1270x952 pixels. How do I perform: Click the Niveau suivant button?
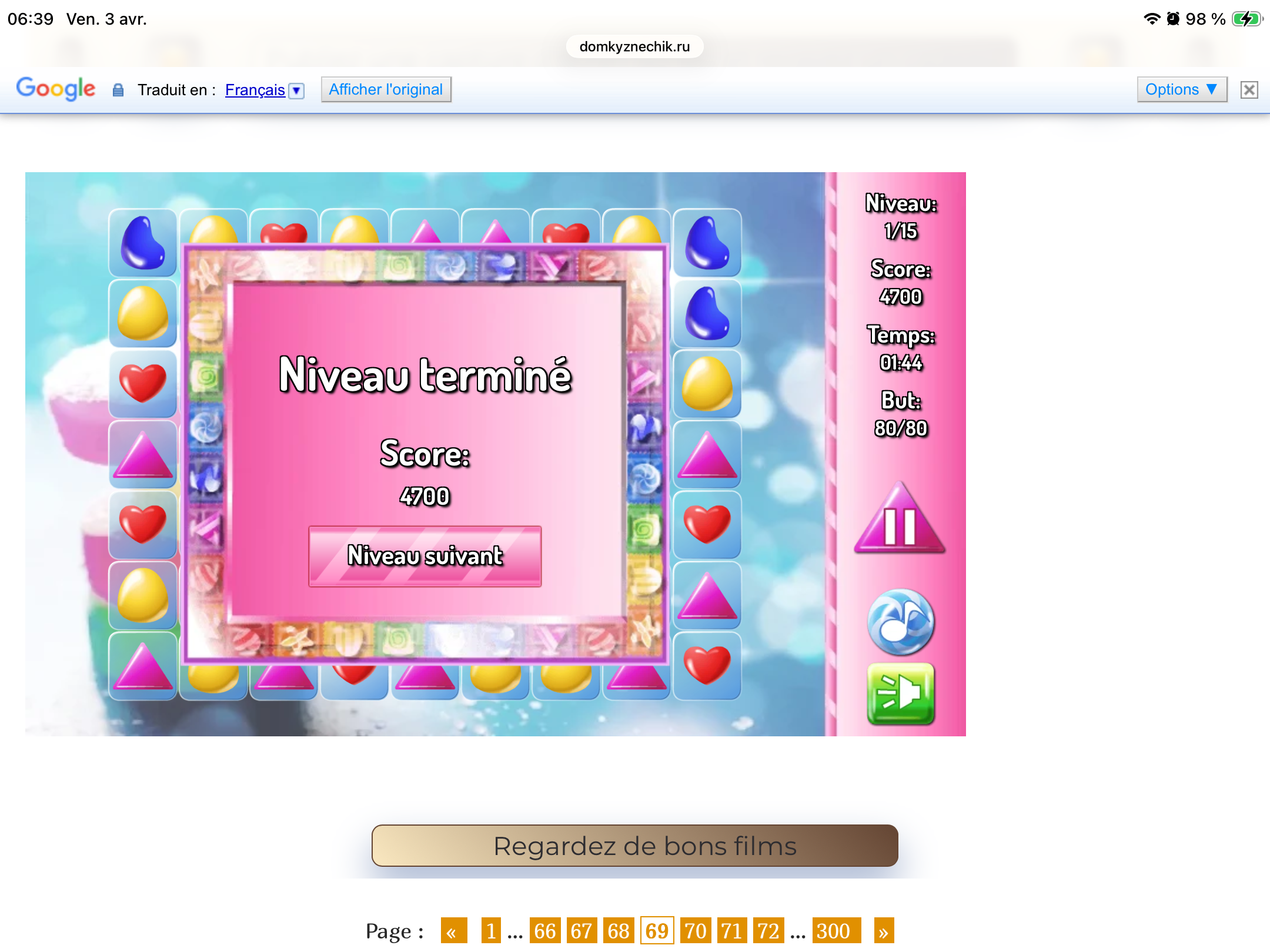[x=425, y=556]
